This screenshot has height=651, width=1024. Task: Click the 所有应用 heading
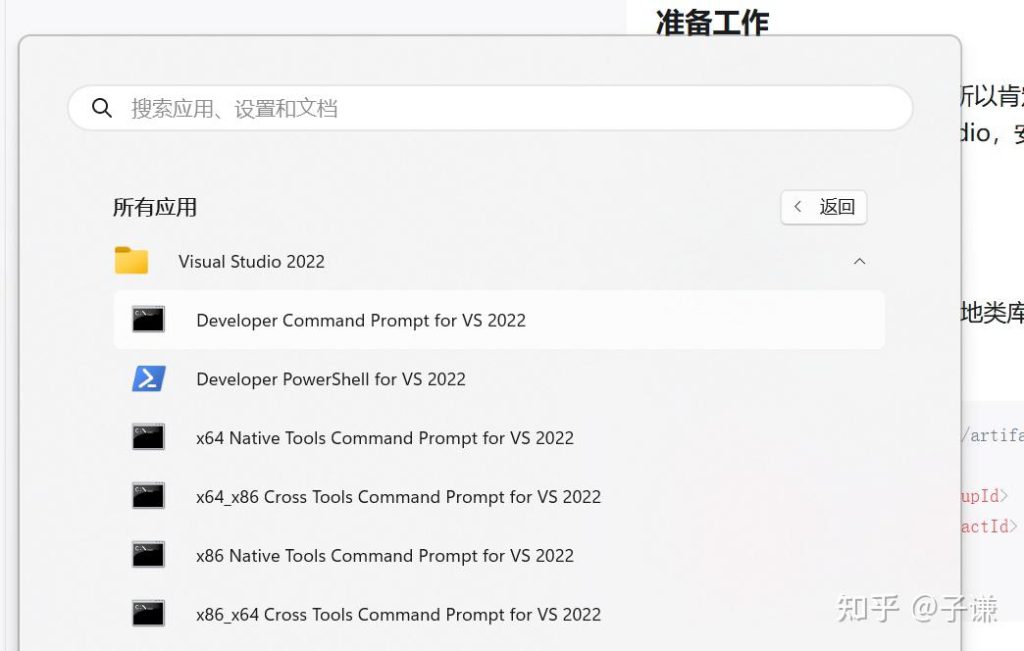point(155,208)
